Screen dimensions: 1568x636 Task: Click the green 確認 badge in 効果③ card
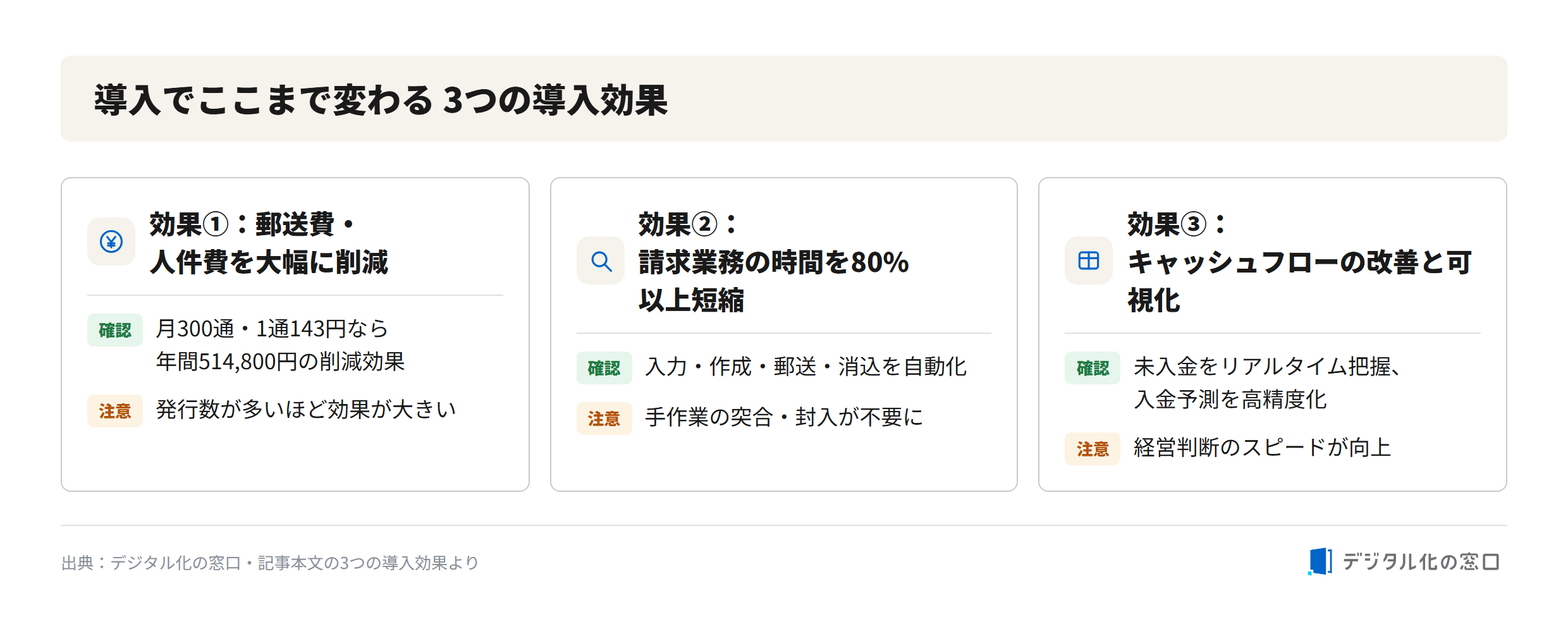coord(1093,368)
